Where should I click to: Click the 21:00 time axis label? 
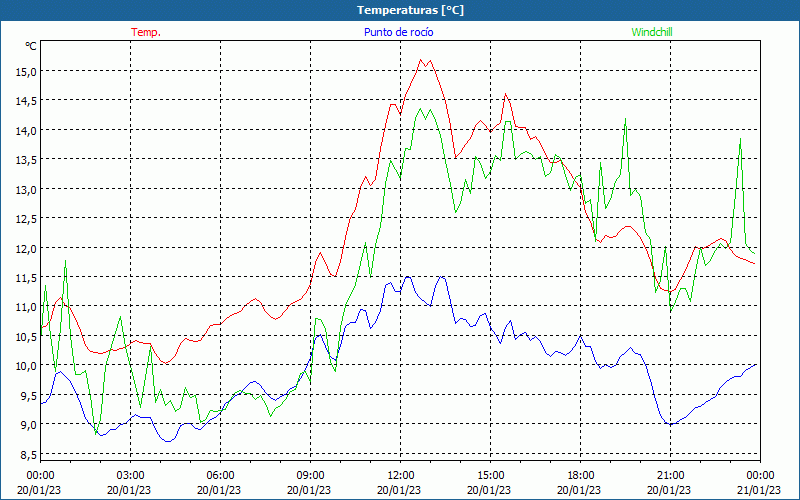tap(670, 476)
